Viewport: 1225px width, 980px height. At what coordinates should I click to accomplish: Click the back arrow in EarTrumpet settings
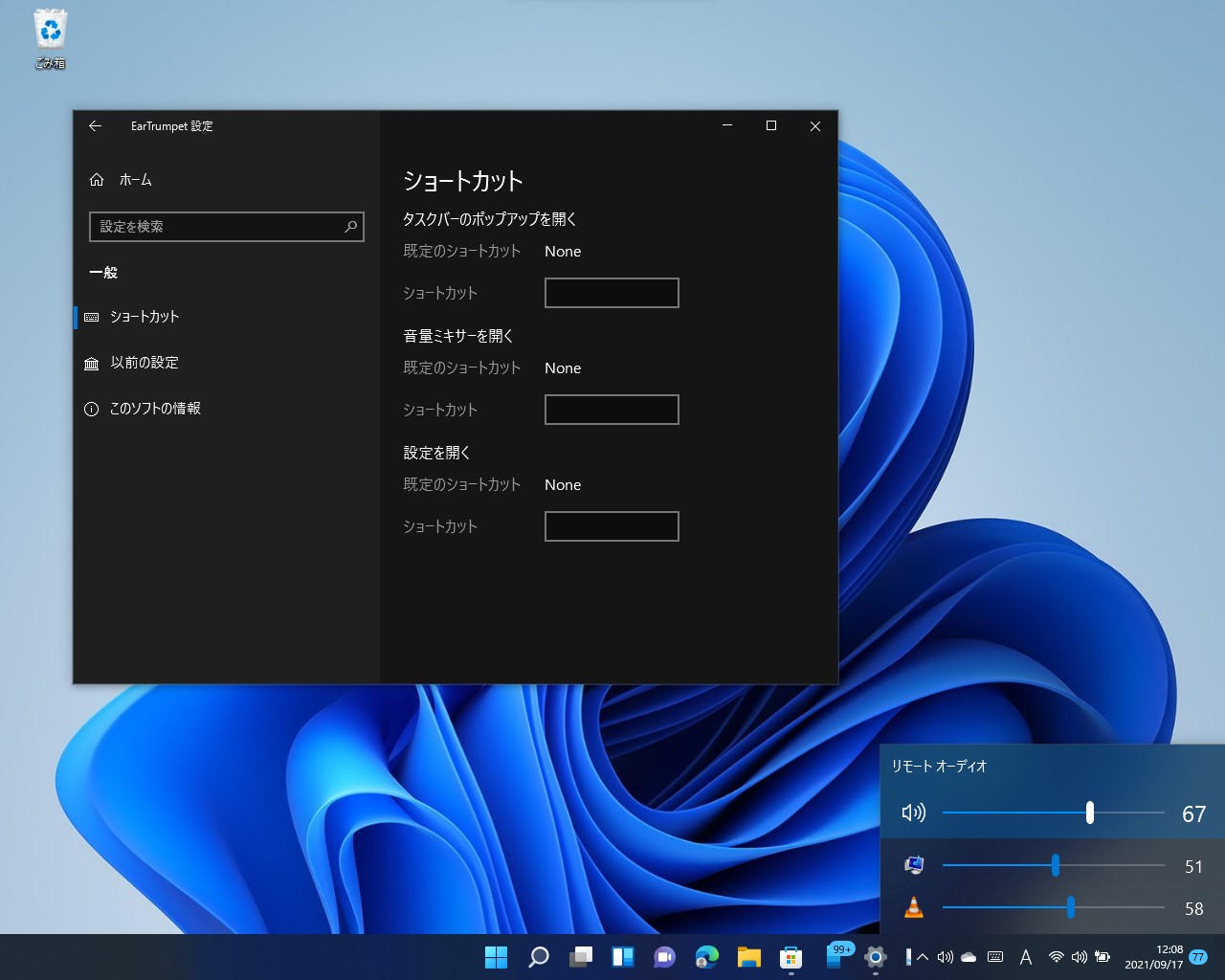coord(94,125)
